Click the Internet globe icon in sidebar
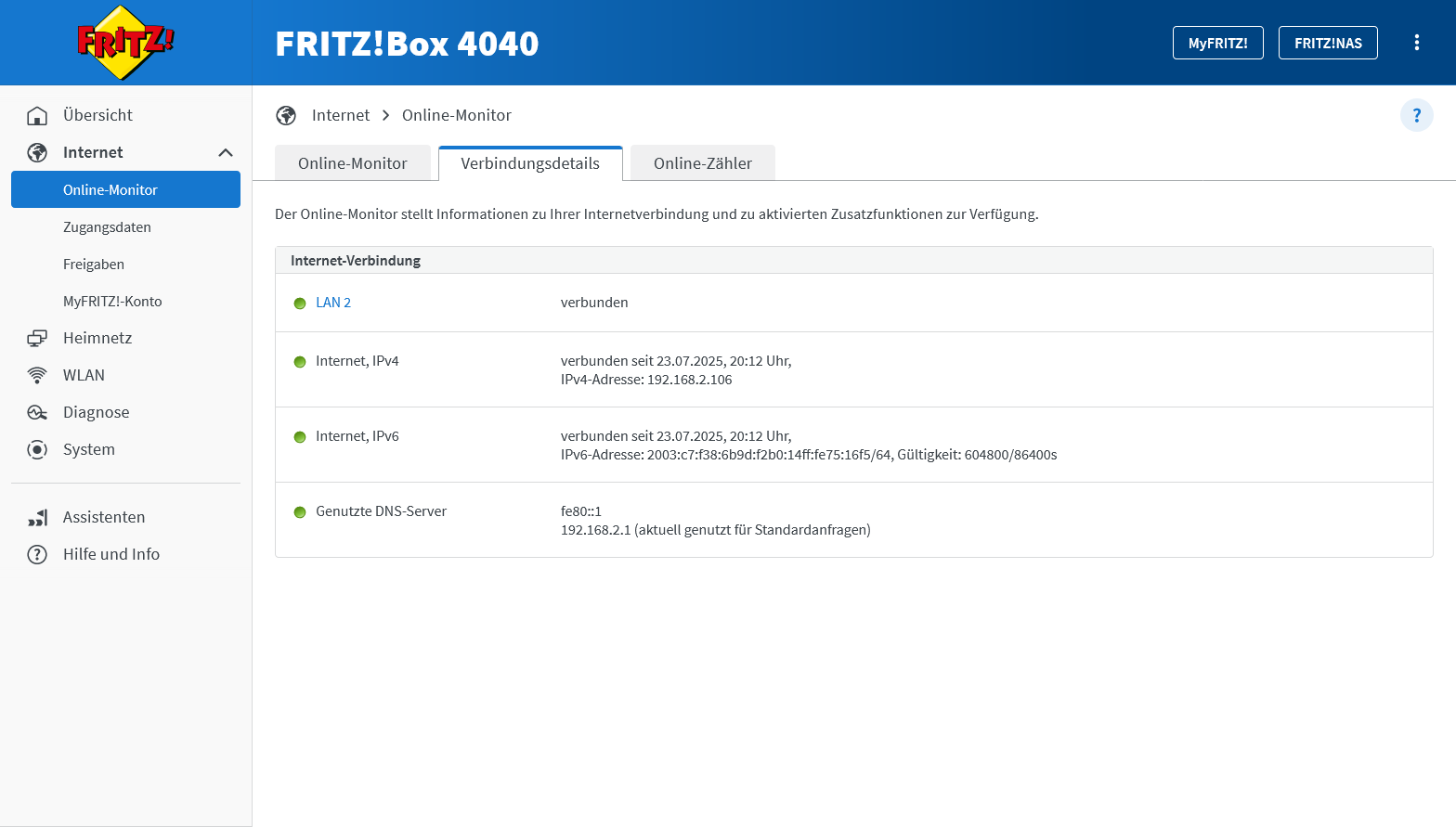This screenshot has width=1456, height=827. click(37, 152)
